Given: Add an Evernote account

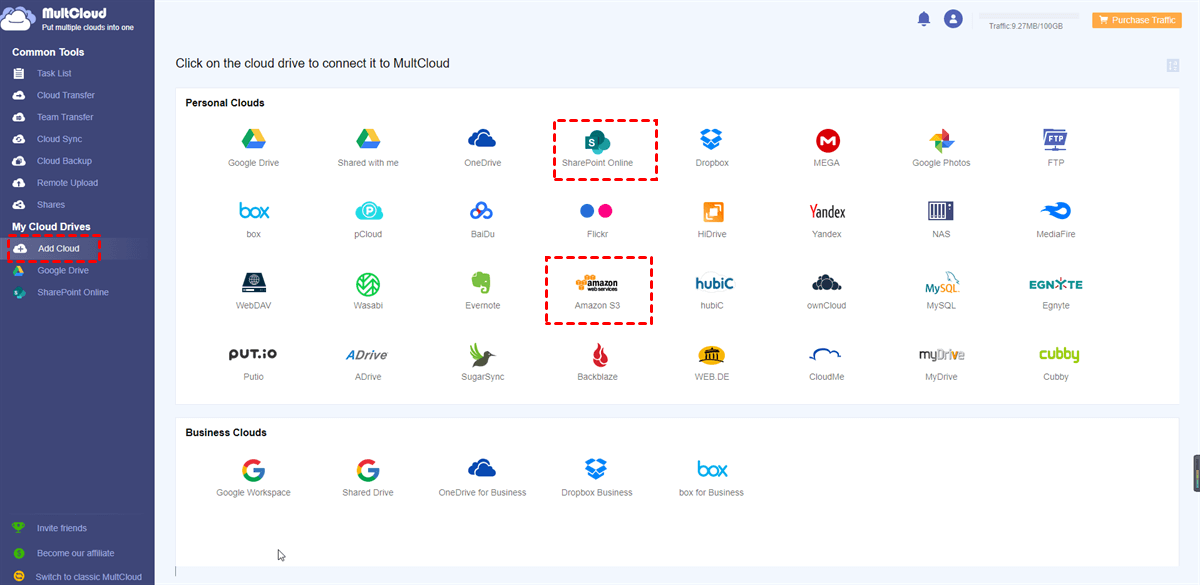Looking at the screenshot, I should 483,291.
